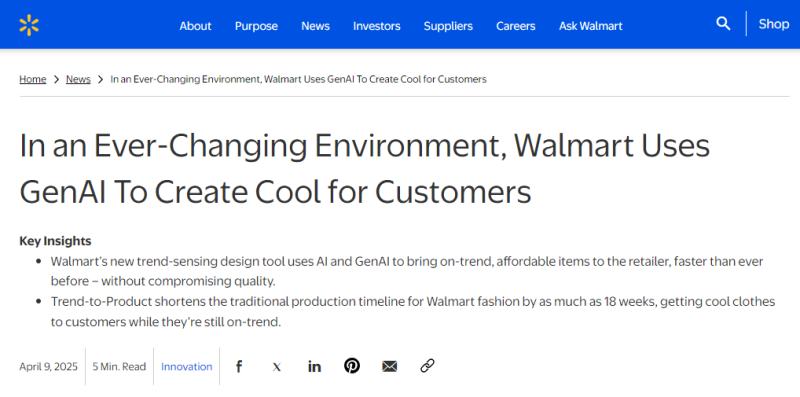
Task: Pin article on Pinterest
Action: coord(352,366)
